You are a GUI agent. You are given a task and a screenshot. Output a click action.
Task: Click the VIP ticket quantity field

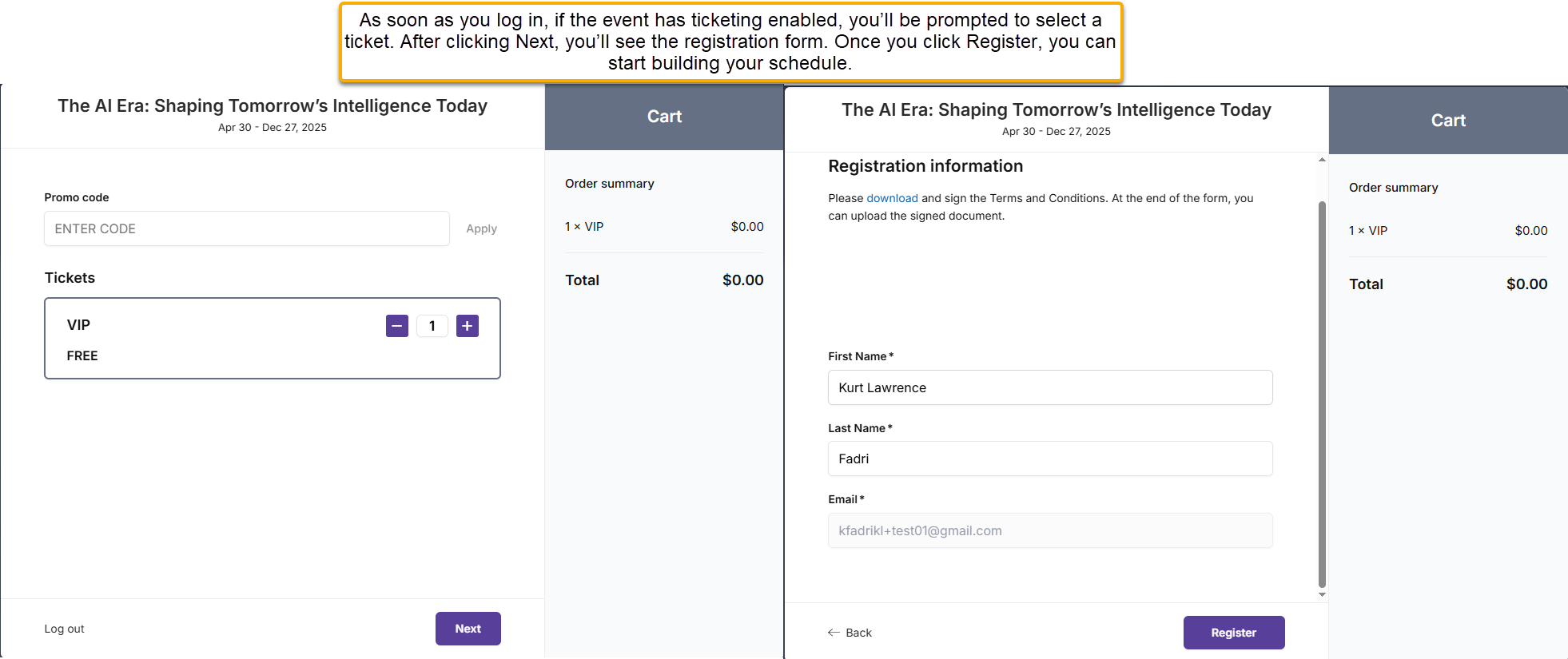pos(432,326)
